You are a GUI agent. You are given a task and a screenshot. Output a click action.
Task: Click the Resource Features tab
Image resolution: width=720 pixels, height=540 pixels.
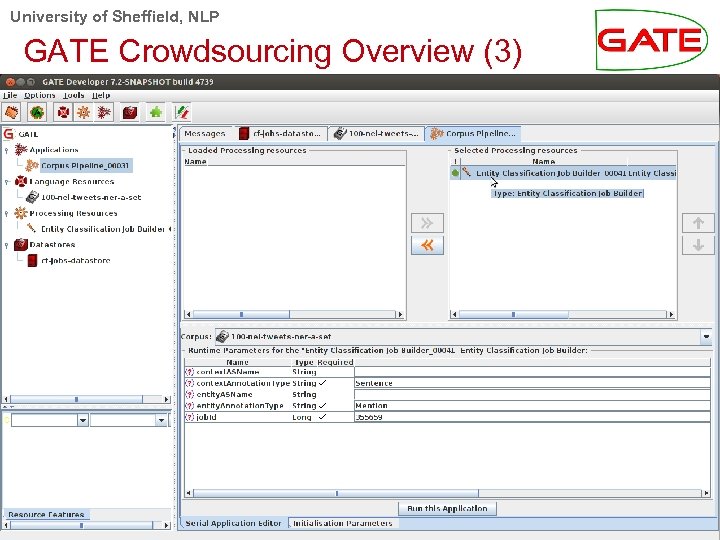click(x=46, y=514)
